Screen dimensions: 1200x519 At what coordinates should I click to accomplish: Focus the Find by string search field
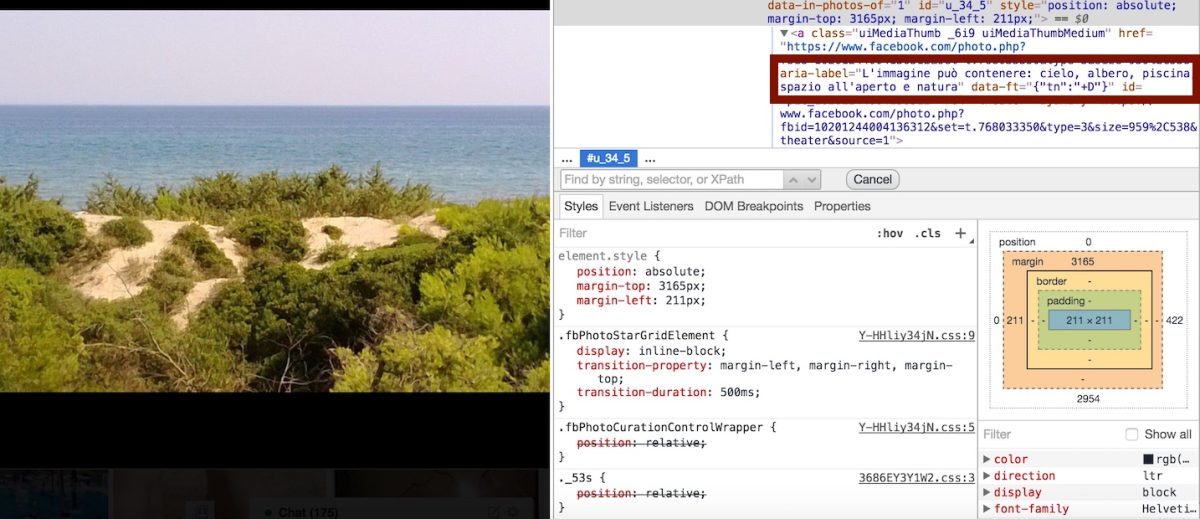coord(672,180)
